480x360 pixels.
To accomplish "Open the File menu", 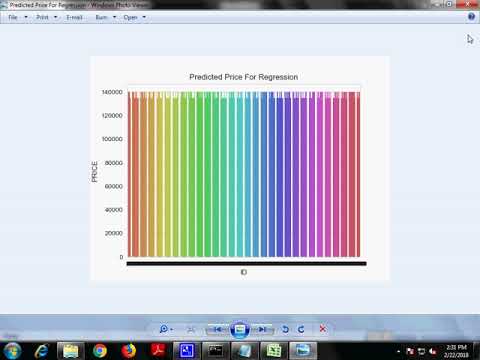I will 13,17.
